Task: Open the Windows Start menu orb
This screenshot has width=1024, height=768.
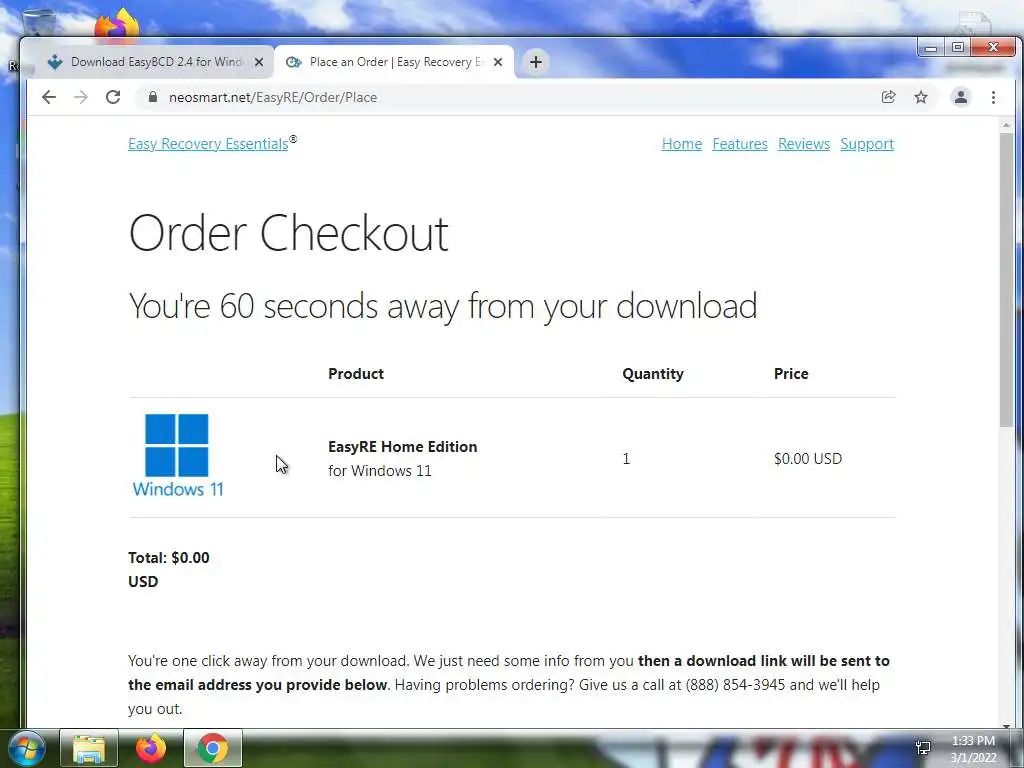Action: point(27,748)
